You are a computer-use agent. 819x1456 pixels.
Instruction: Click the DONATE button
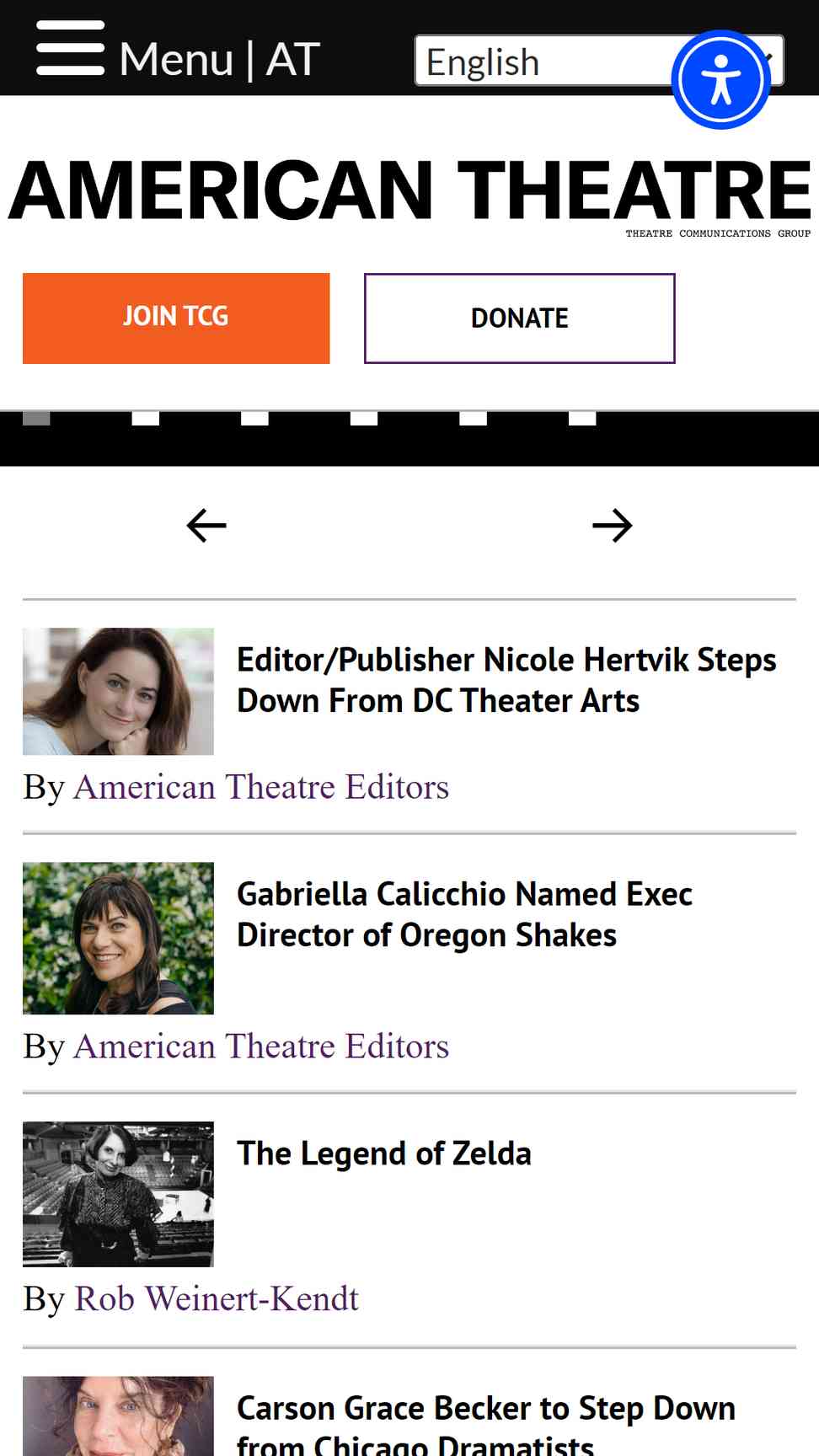pos(520,318)
